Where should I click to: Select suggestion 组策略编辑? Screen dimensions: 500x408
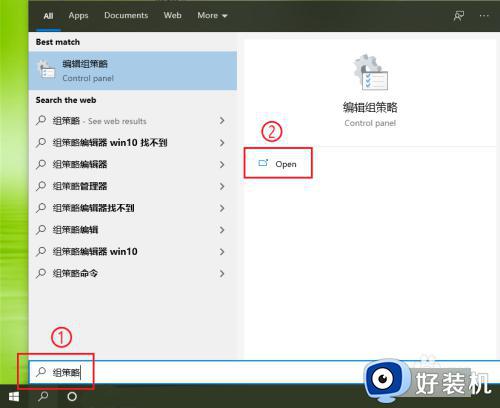(x=133, y=230)
